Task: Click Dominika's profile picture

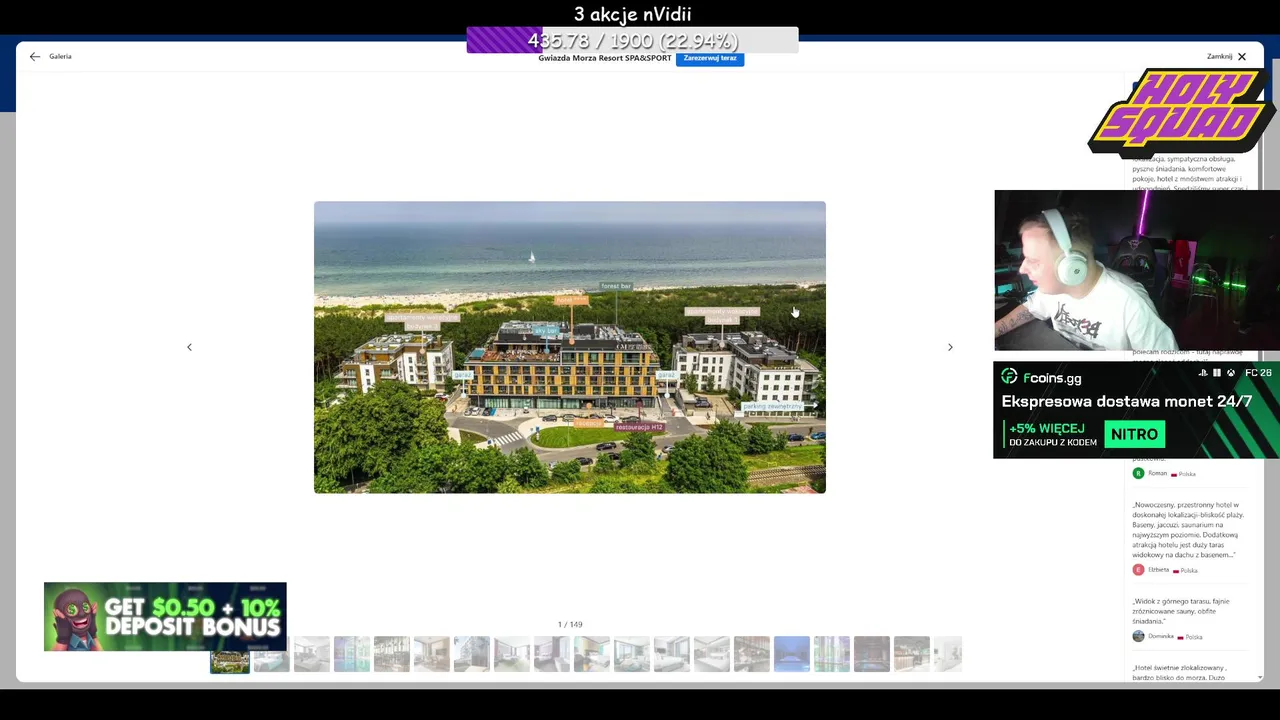Action: [x=1138, y=636]
